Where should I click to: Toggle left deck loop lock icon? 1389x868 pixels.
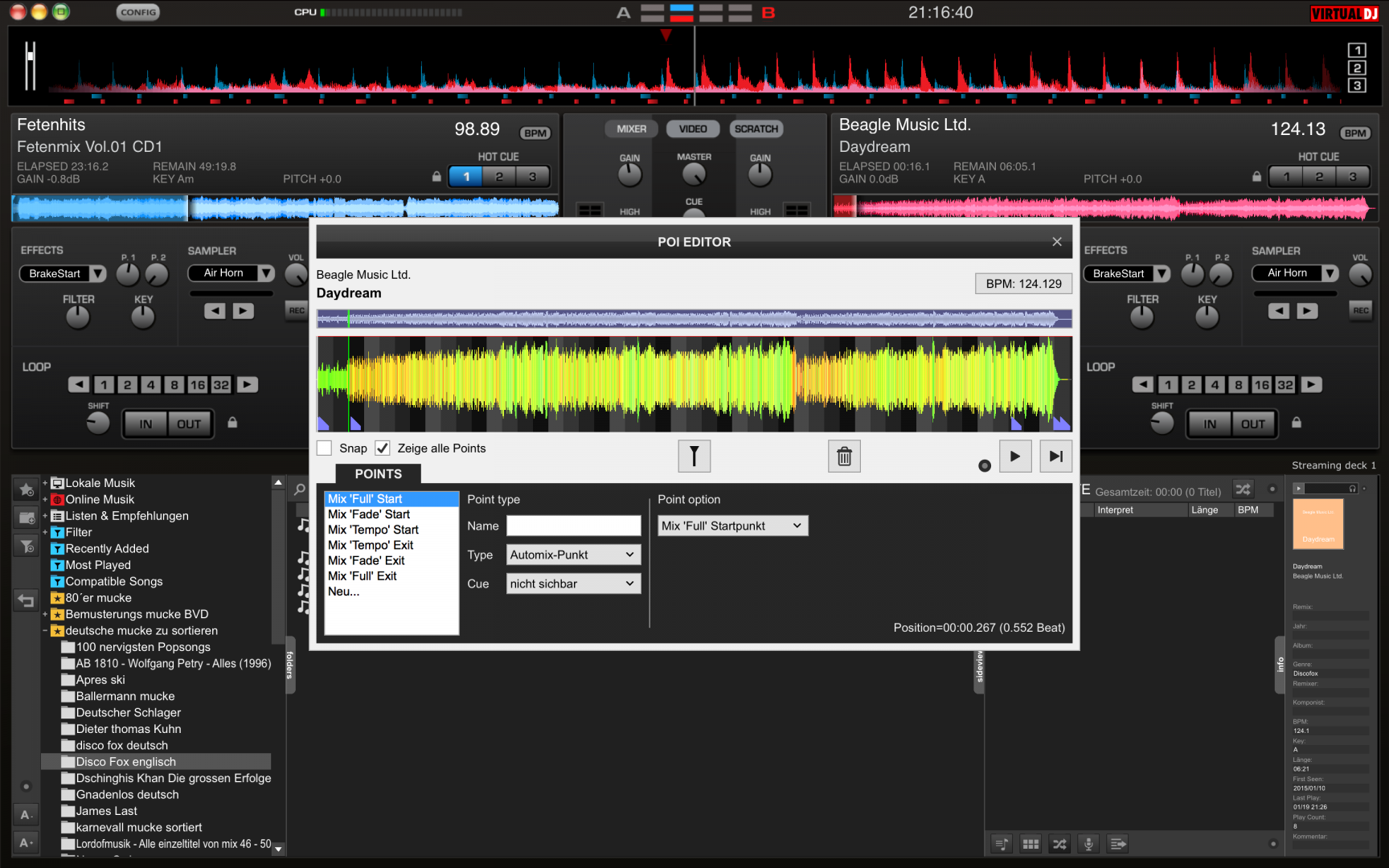[x=232, y=422]
